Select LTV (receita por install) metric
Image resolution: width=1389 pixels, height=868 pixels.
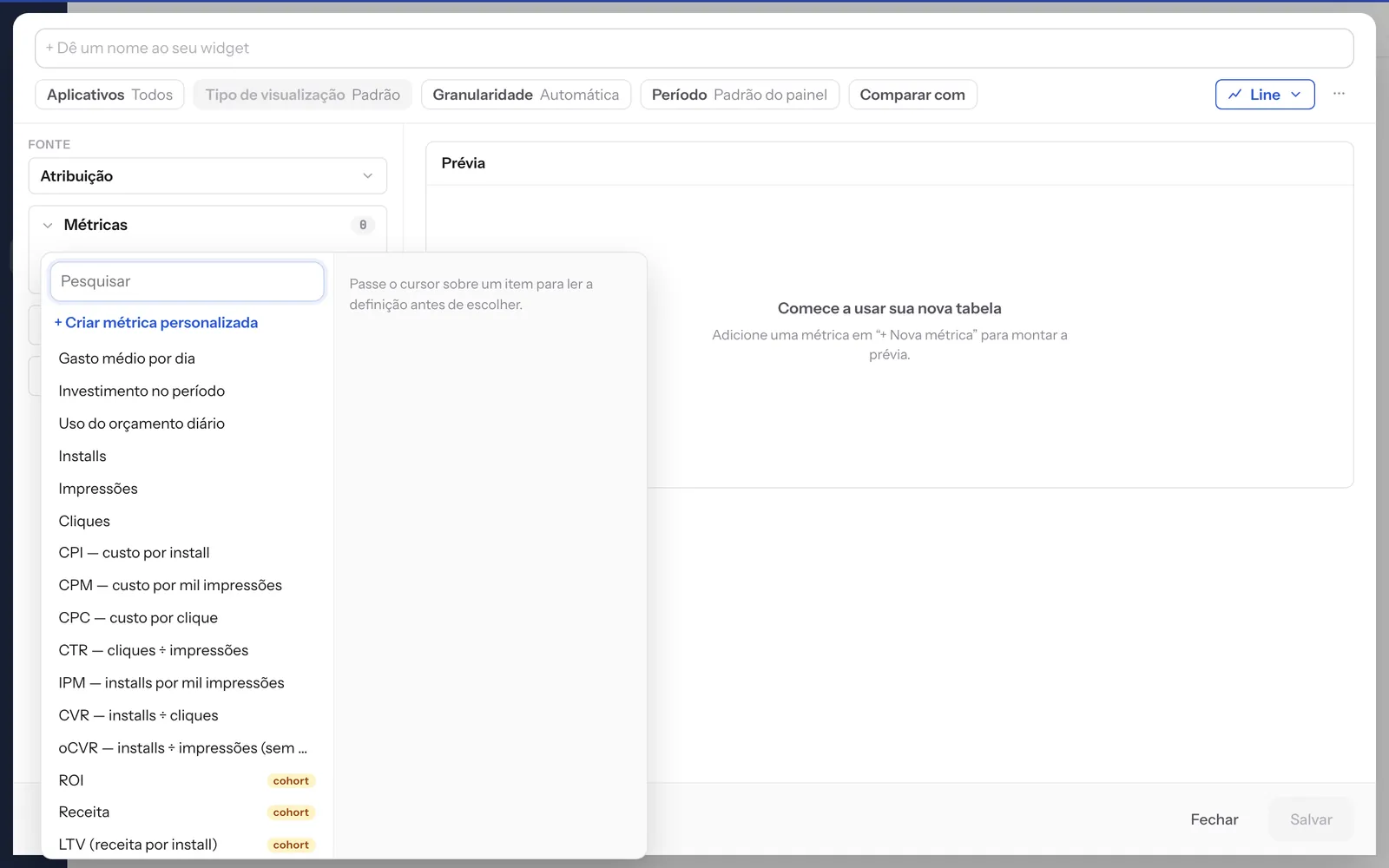(187, 845)
